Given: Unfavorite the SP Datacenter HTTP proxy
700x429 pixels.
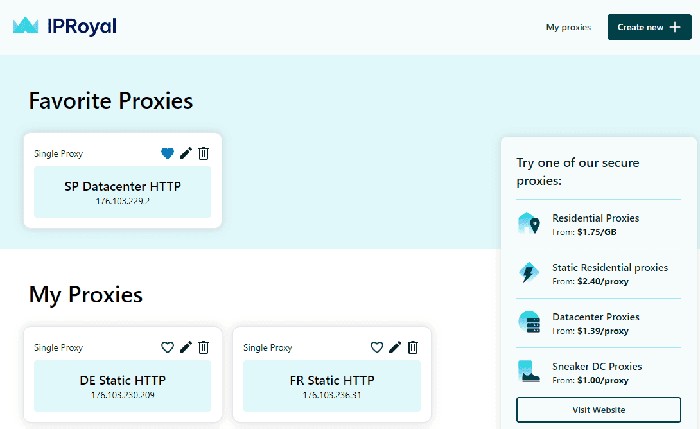Looking at the screenshot, I should (x=167, y=154).
